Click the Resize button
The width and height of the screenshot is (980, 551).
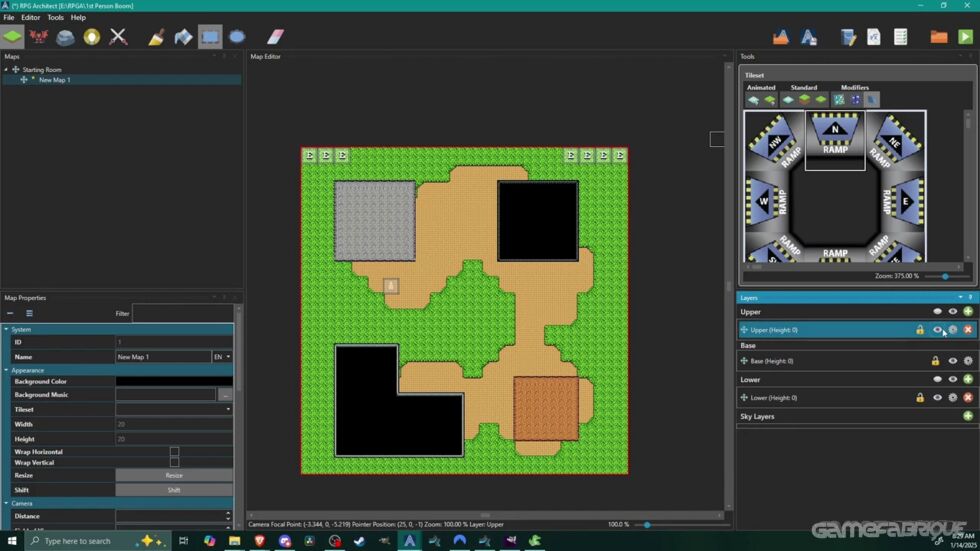coord(174,476)
